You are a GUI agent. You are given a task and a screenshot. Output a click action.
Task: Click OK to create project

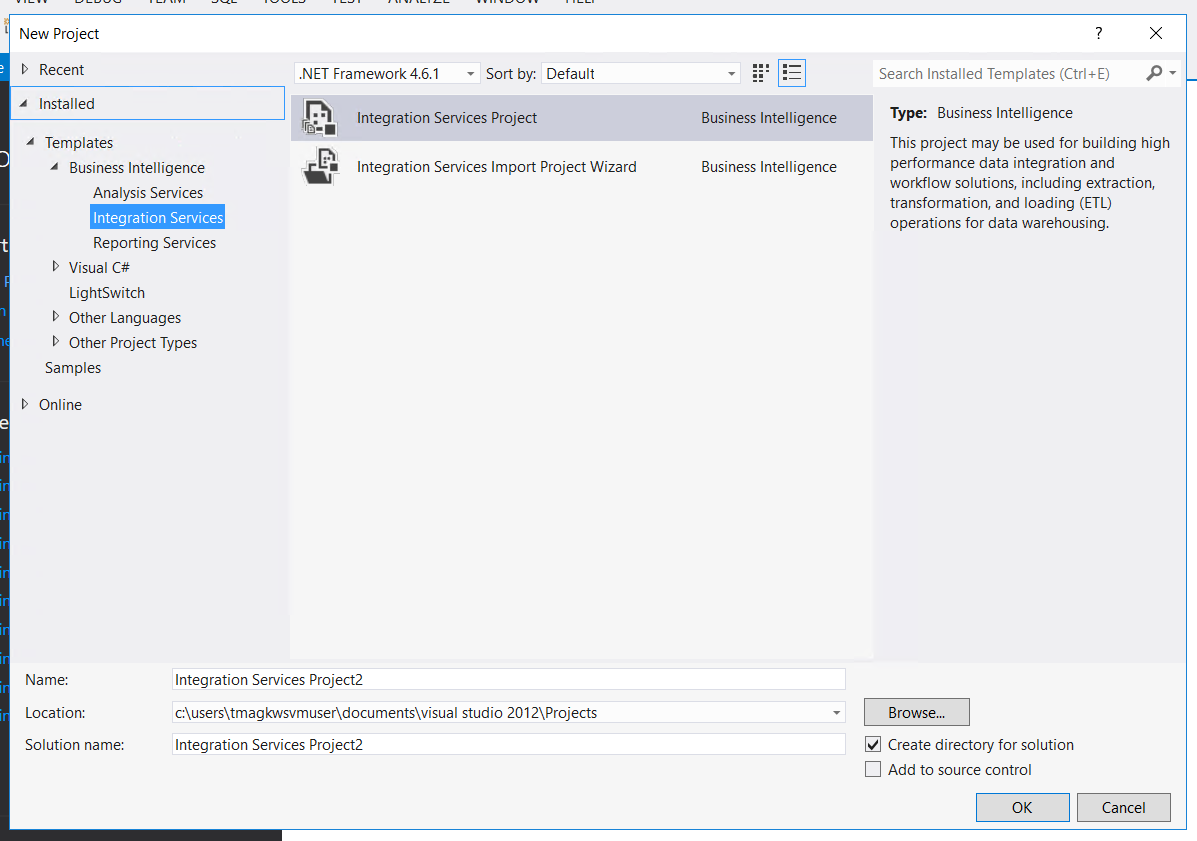1022,807
